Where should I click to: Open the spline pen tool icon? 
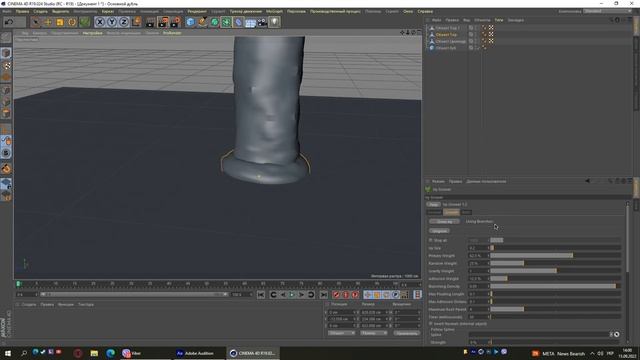[202, 22]
